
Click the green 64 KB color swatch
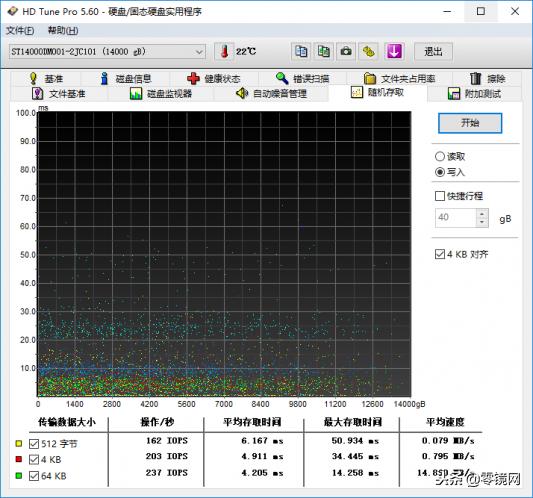pos(19,476)
